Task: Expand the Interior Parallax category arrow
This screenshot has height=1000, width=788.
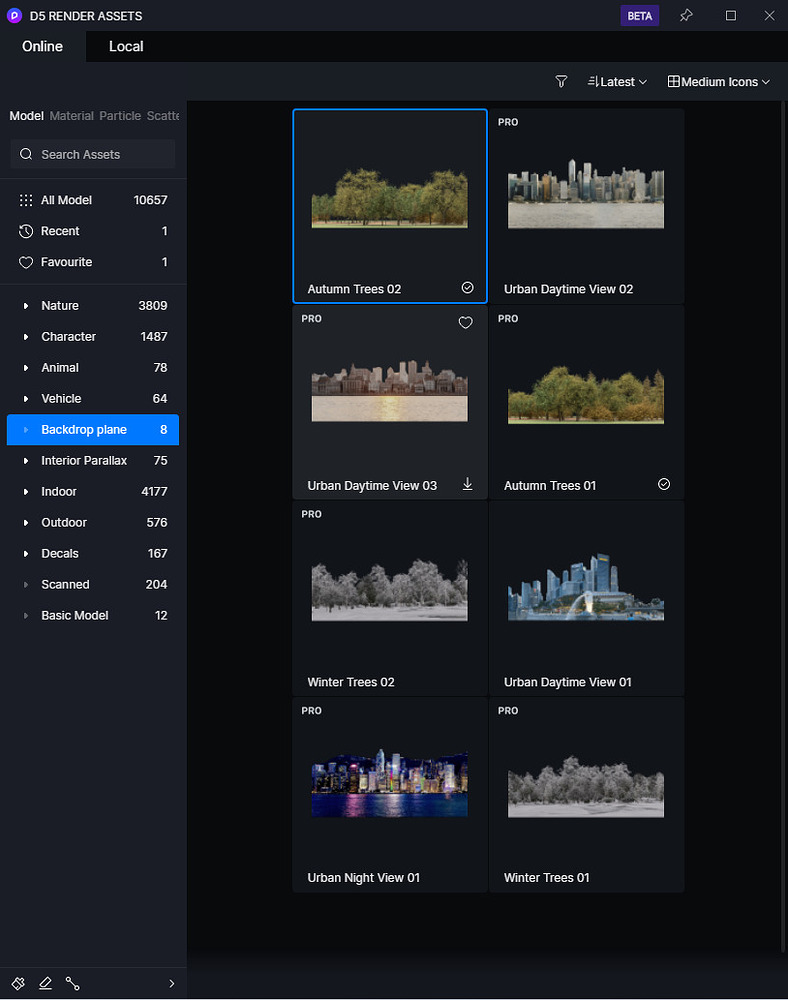Action: [26, 461]
